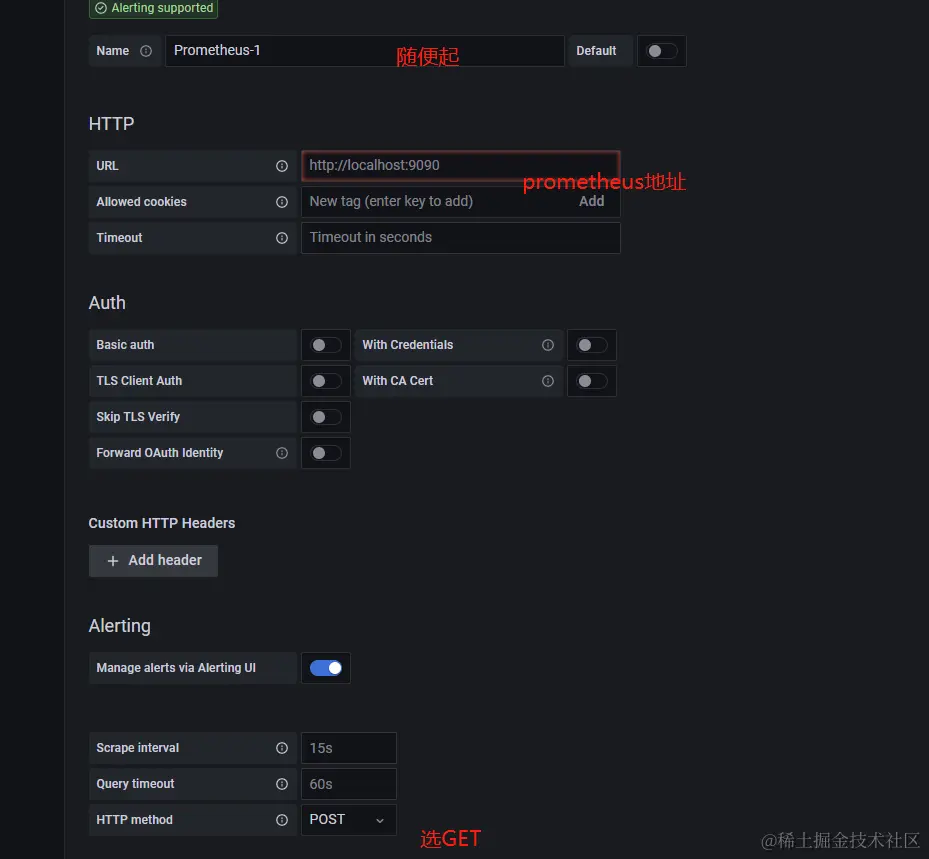Click the URL input field
Viewport: 929px width, 859px height.
point(460,166)
